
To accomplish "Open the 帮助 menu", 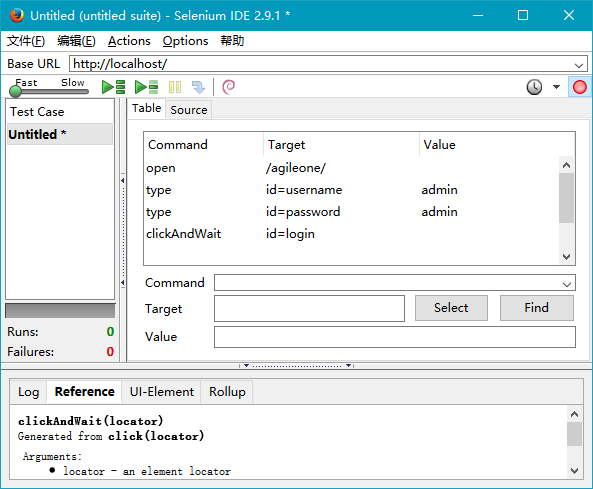I will coord(232,41).
